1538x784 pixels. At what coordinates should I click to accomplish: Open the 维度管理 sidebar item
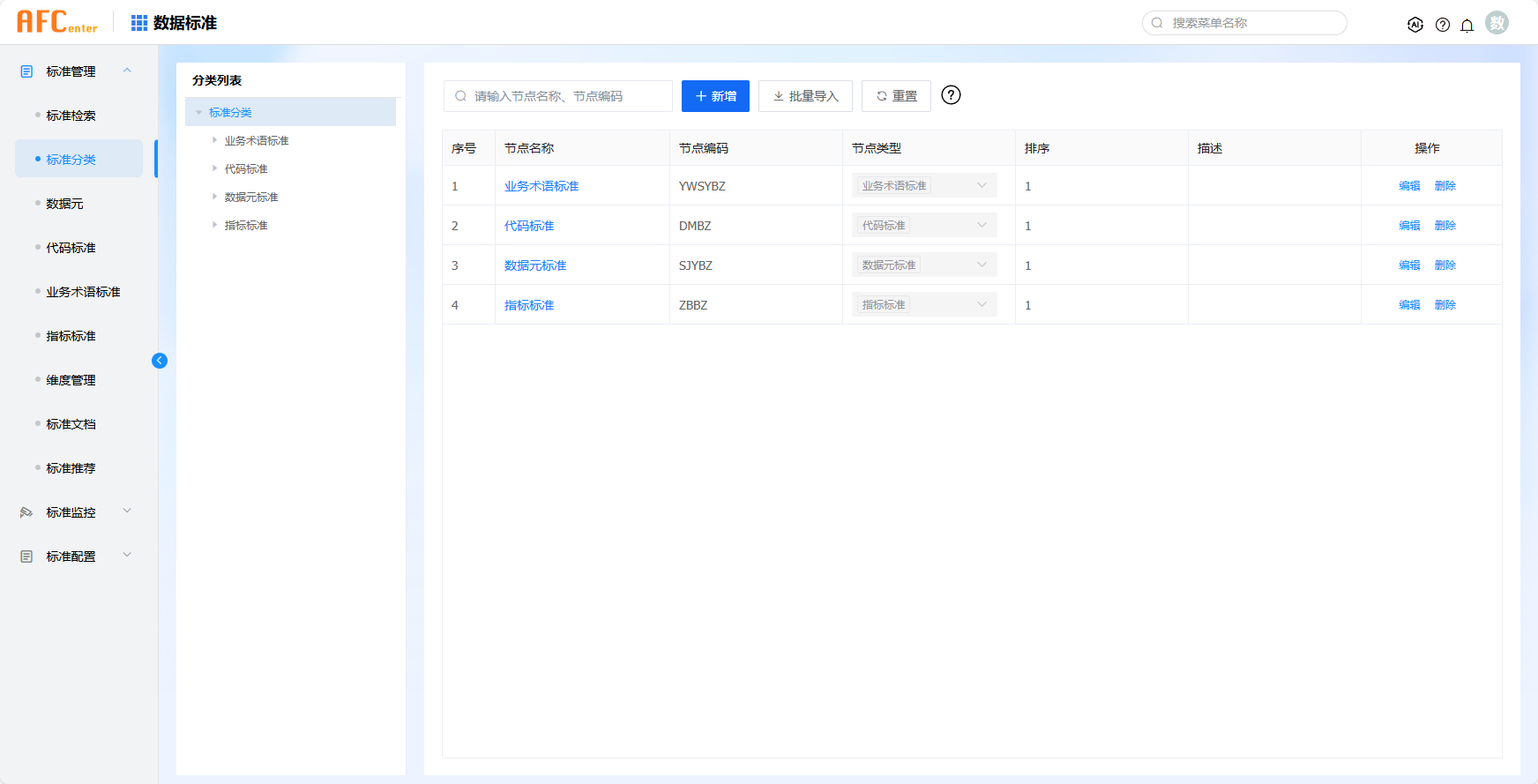(x=71, y=380)
